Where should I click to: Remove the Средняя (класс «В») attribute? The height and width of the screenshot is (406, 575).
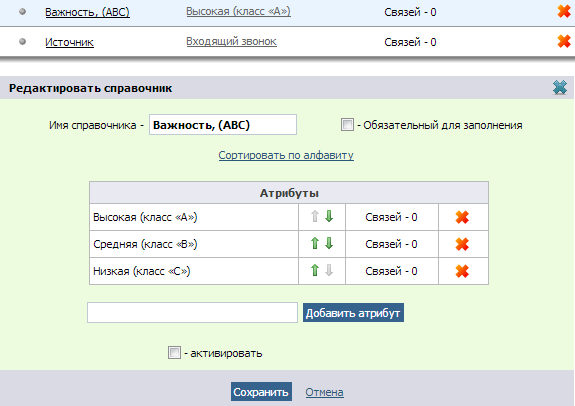pos(462,244)
